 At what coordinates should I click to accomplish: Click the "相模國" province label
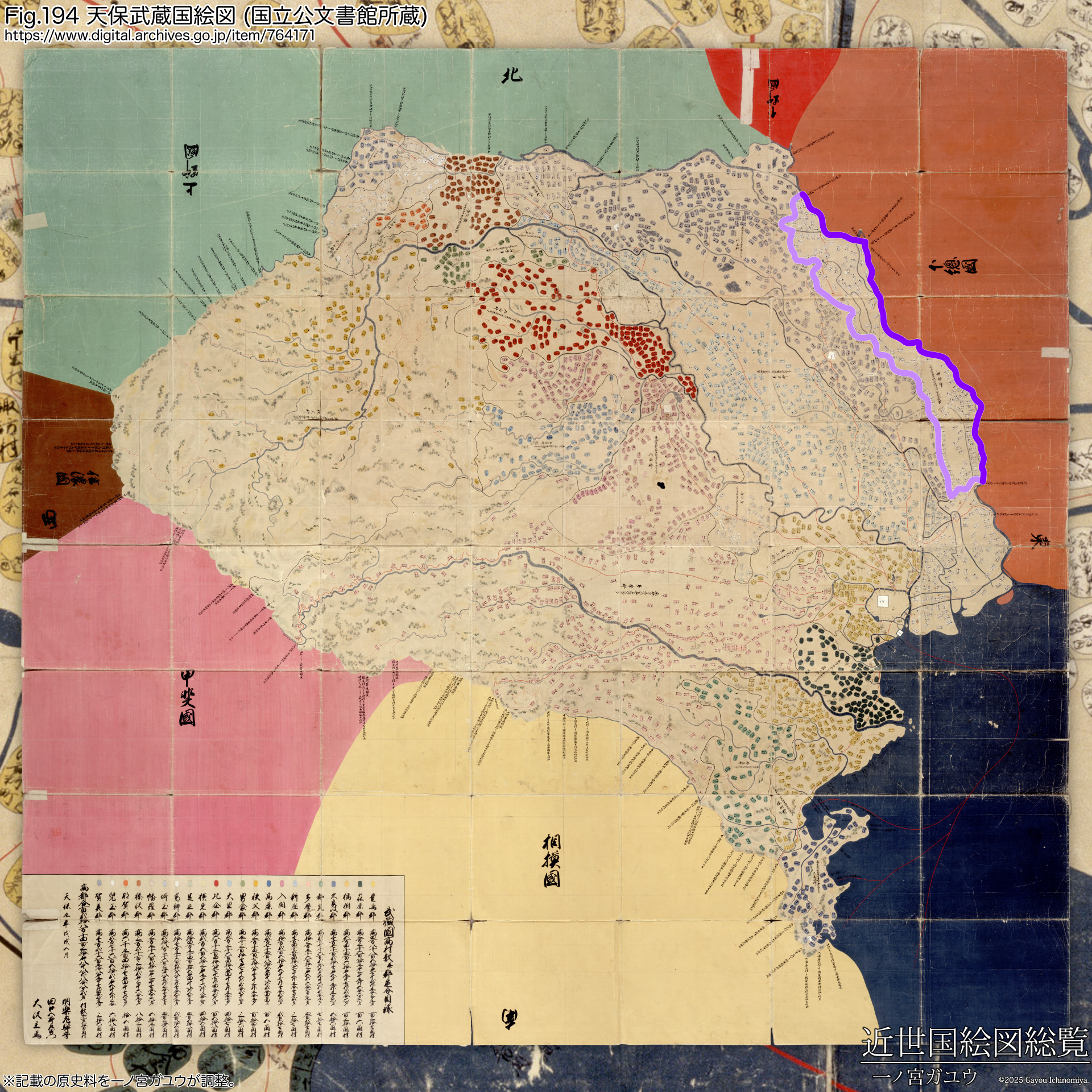tap(552, 861)
